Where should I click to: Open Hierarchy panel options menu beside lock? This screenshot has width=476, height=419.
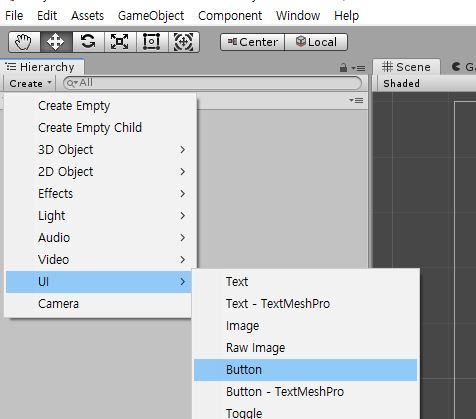(359, 68)
